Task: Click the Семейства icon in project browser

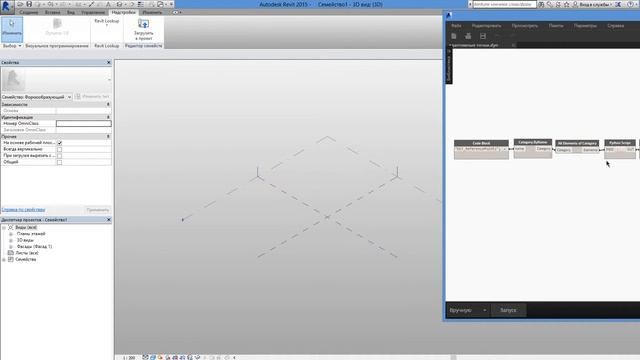Action: (11, 260)
